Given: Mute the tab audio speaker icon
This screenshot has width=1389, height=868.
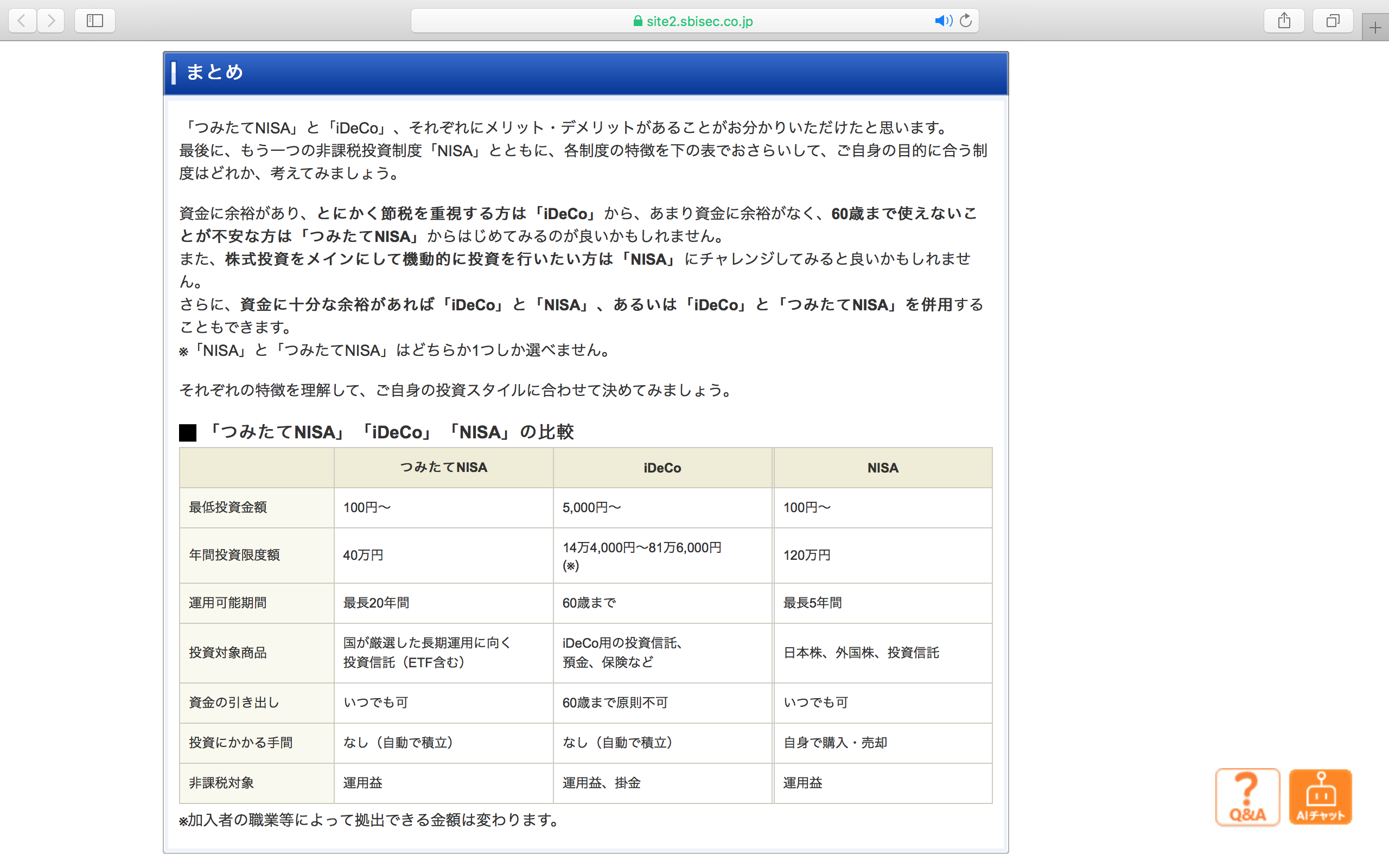Looking at the screenshot, I should [x=943, y=21].
